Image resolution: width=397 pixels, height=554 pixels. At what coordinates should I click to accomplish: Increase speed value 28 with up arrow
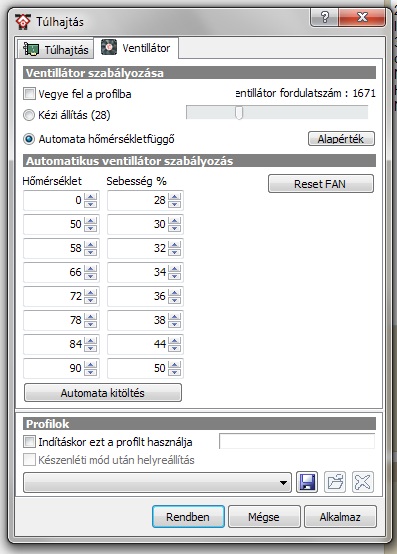(x=174, y=197)
